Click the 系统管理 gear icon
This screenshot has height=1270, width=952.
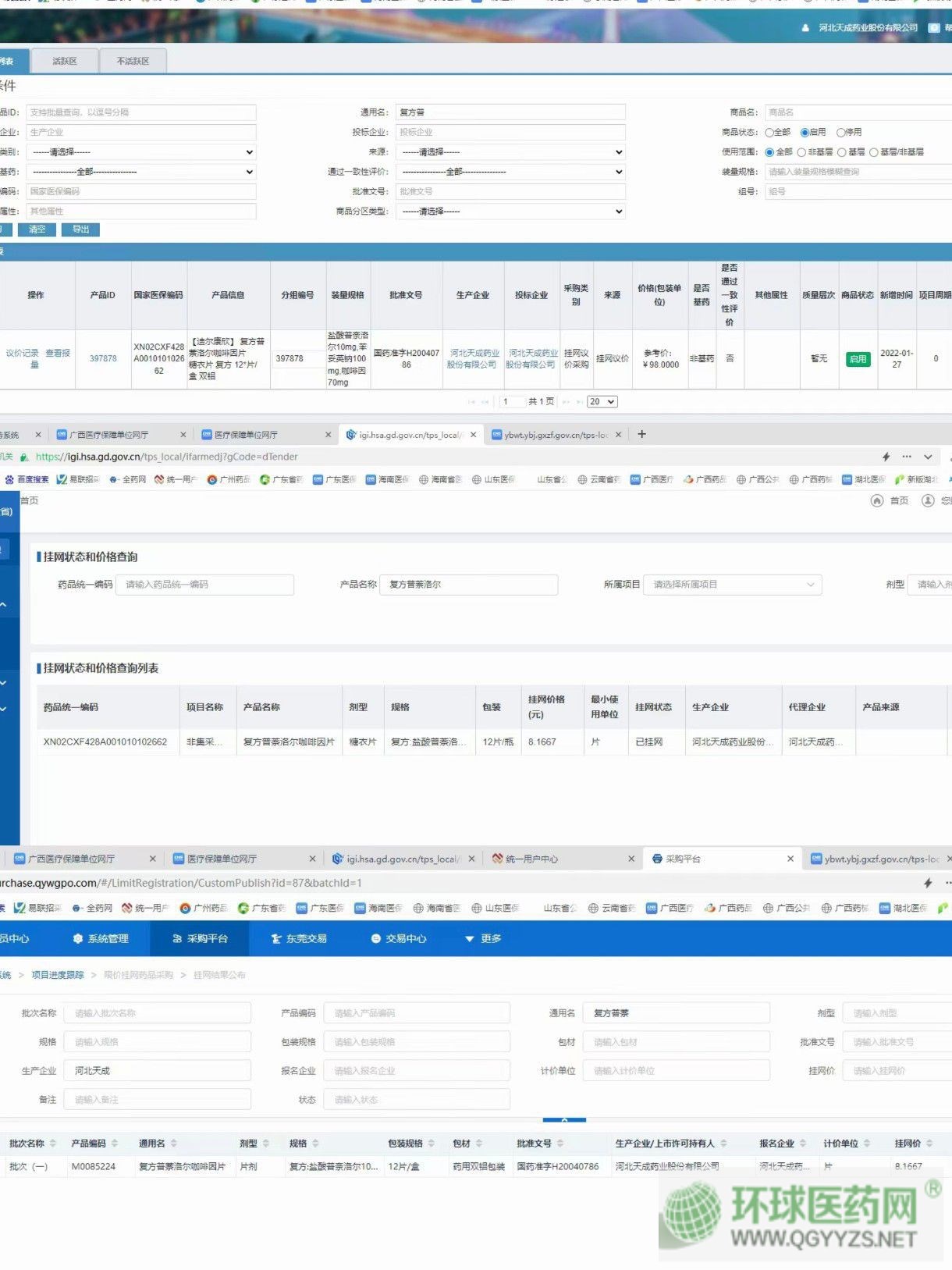tap(77, 938)
